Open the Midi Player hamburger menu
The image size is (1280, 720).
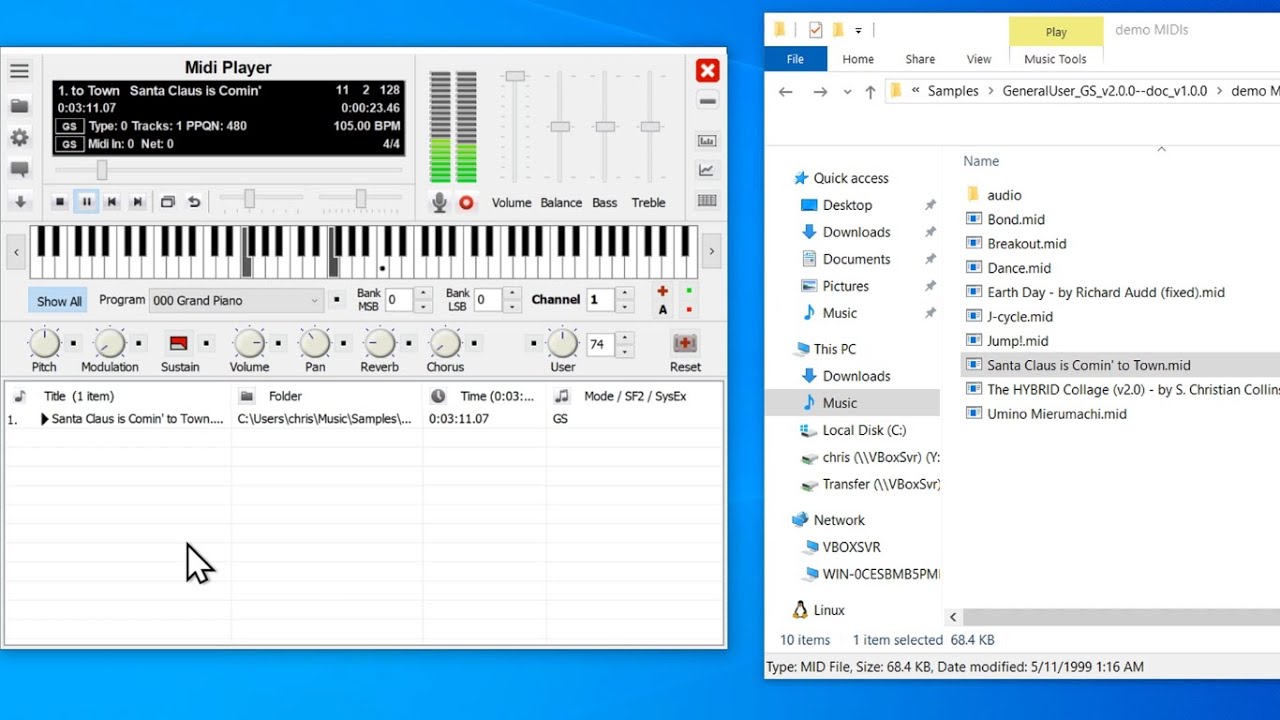pos(19,71)
